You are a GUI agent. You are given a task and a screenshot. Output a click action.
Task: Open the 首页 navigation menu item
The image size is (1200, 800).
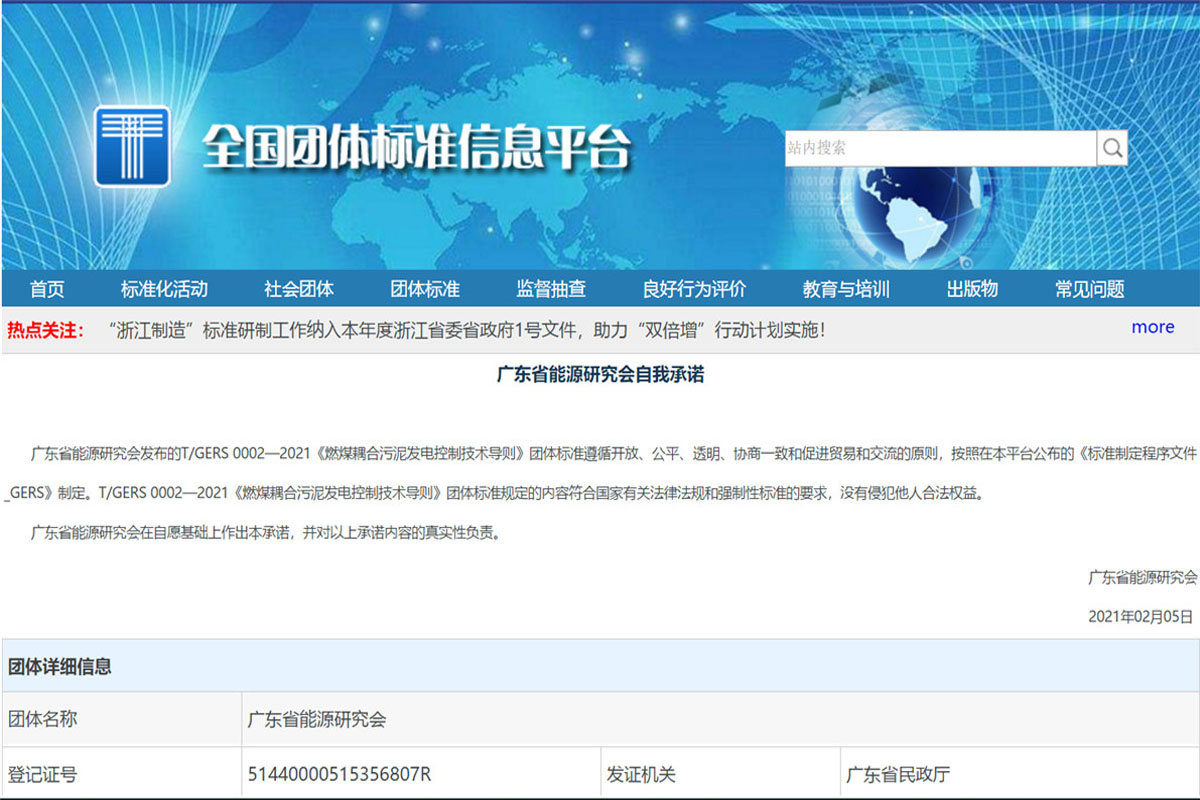47,289
